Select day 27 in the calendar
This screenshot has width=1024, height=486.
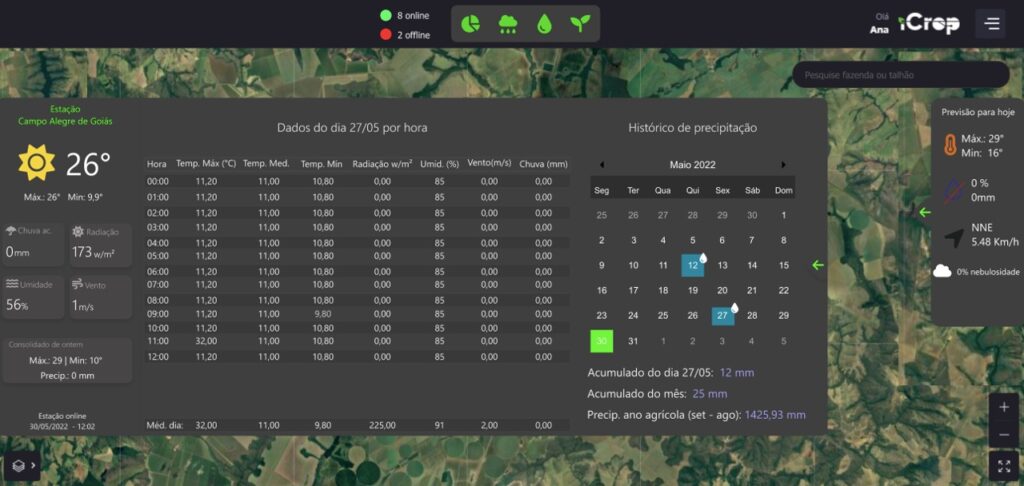(x=722, y=316)
